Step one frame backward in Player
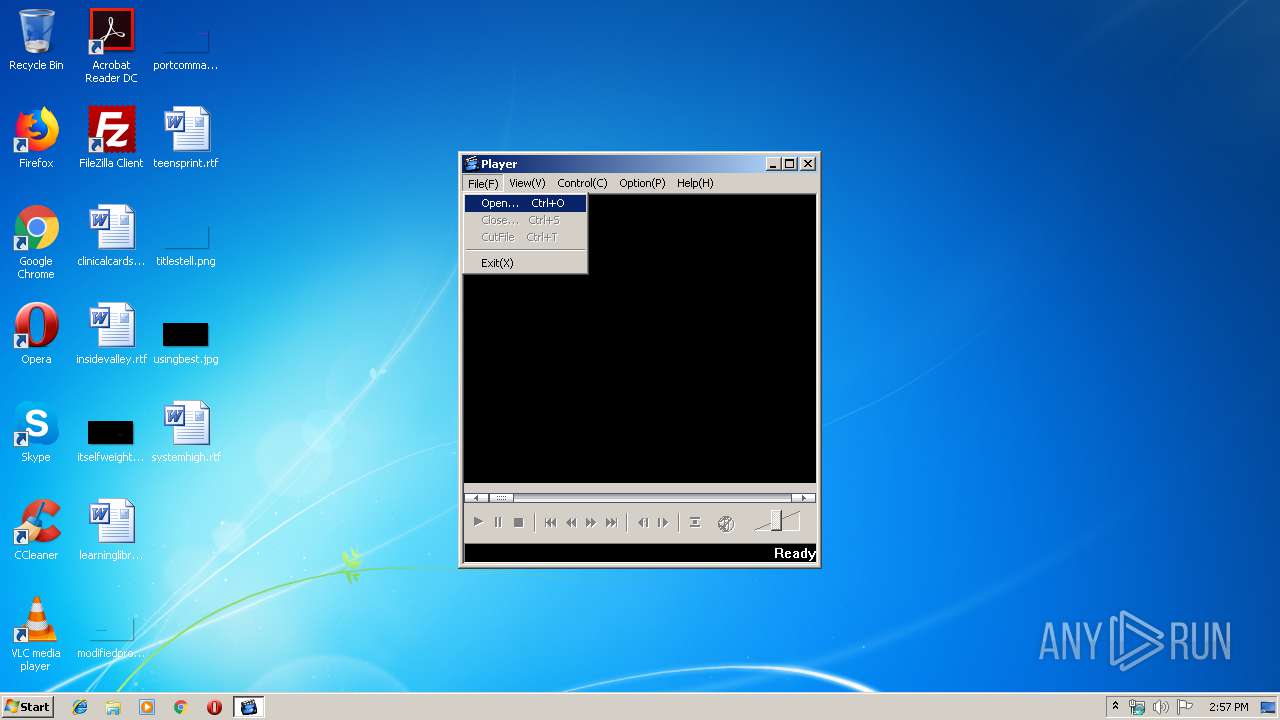 (643, 522)
